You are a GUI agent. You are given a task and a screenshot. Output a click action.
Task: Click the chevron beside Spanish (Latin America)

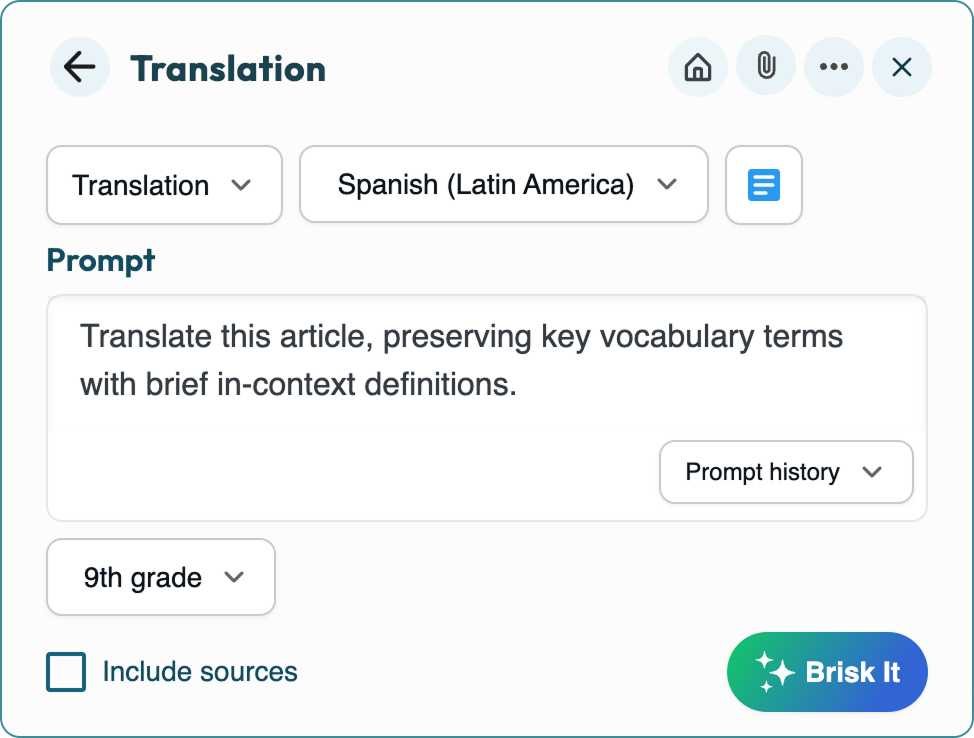click(667, 185)
